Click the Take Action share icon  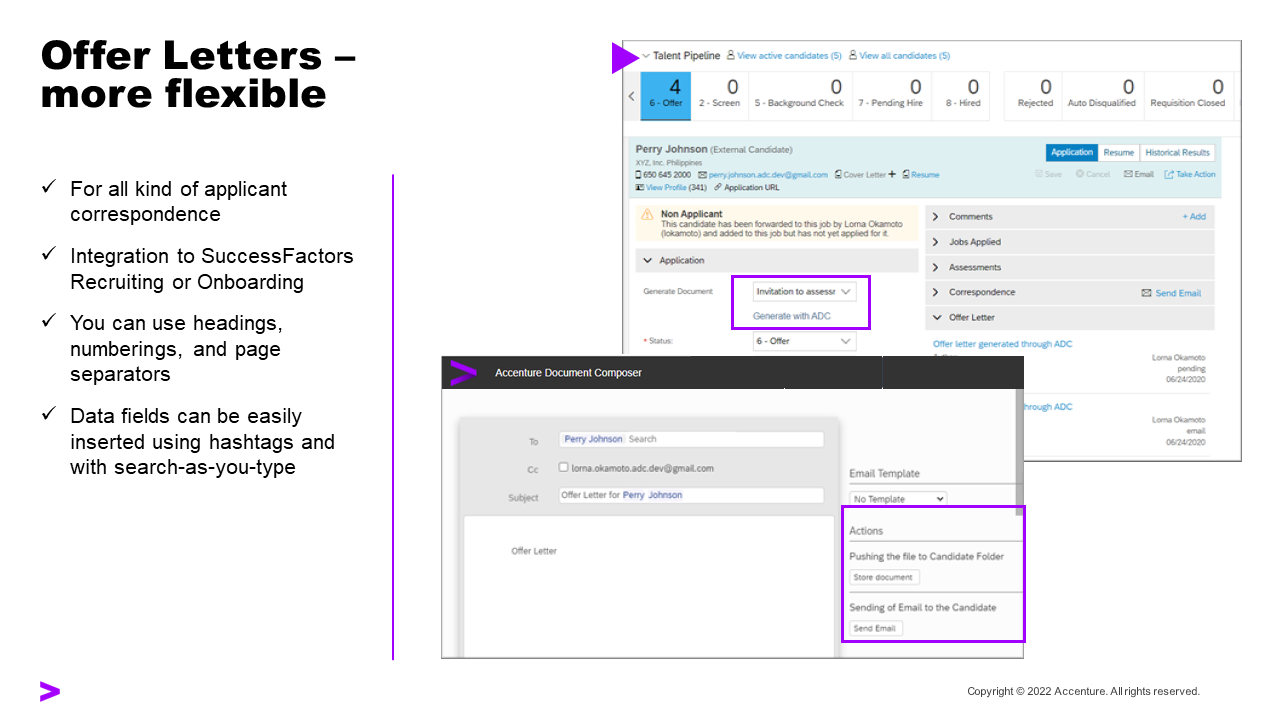click(x=1169, y=174)
